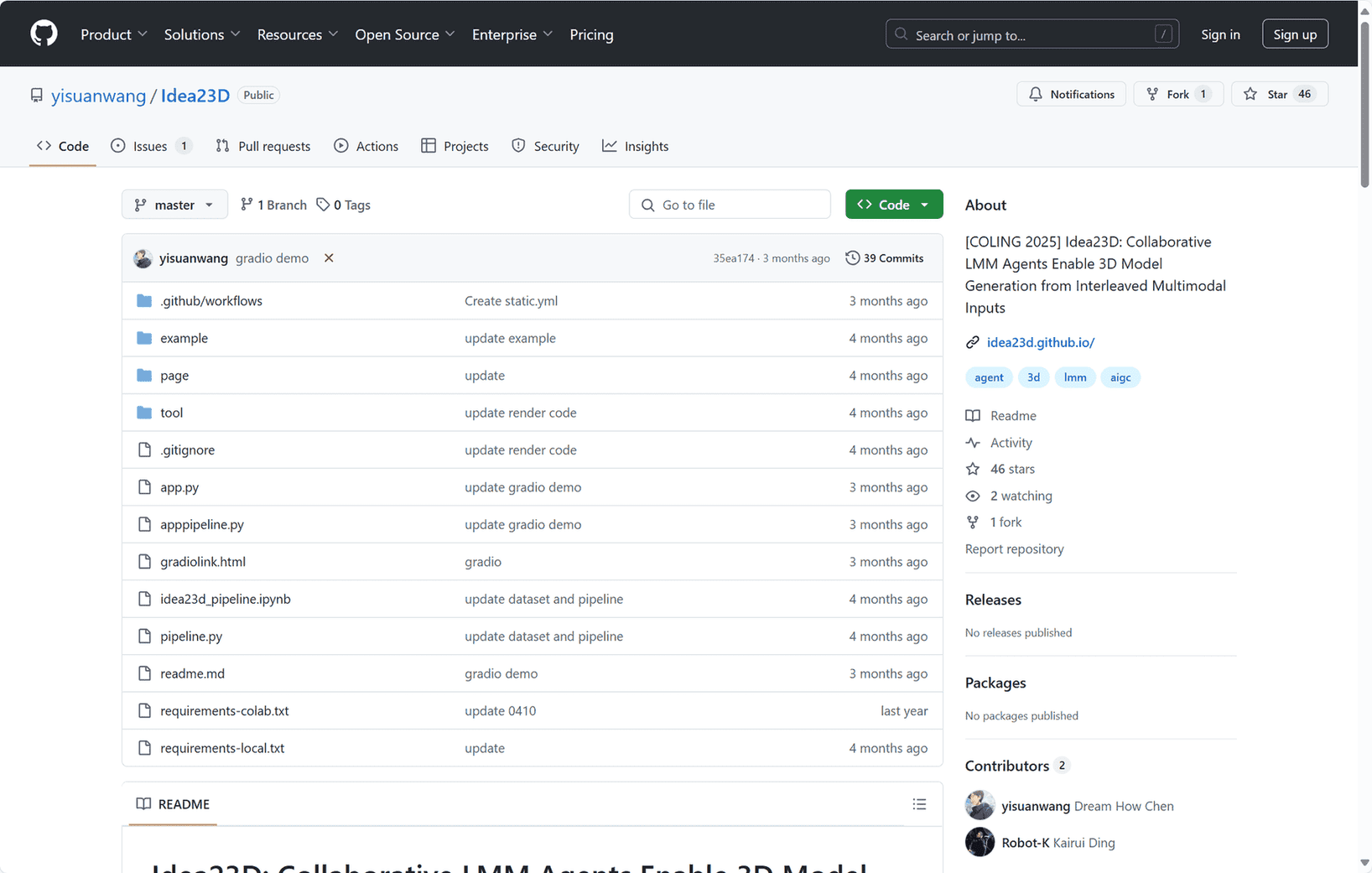This screenshot has height=873, width=1372.
Task: Select the aigc topic tag
Action: (1120, 377)
